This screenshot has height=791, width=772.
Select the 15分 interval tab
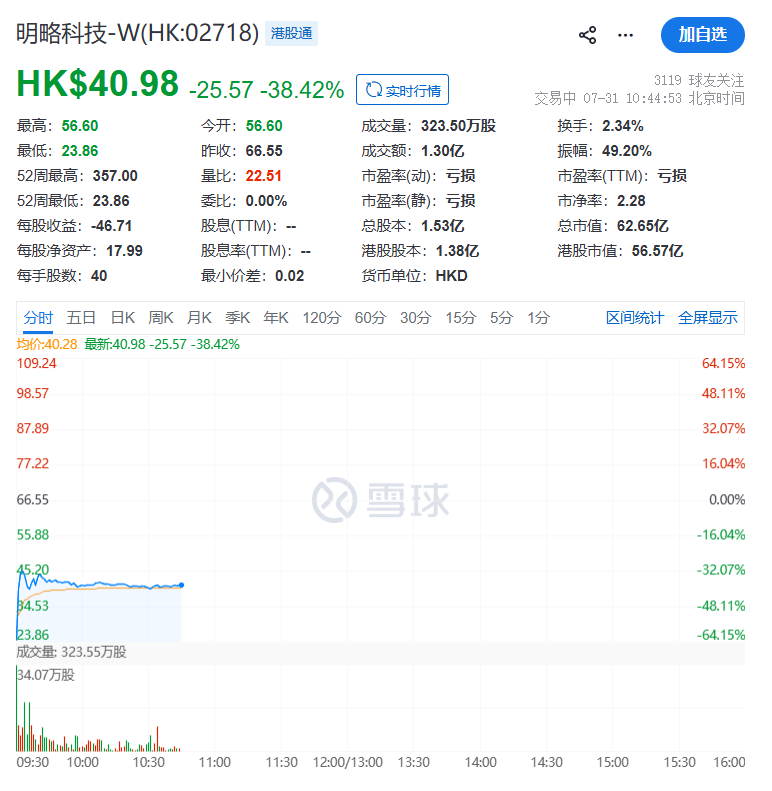461,318
